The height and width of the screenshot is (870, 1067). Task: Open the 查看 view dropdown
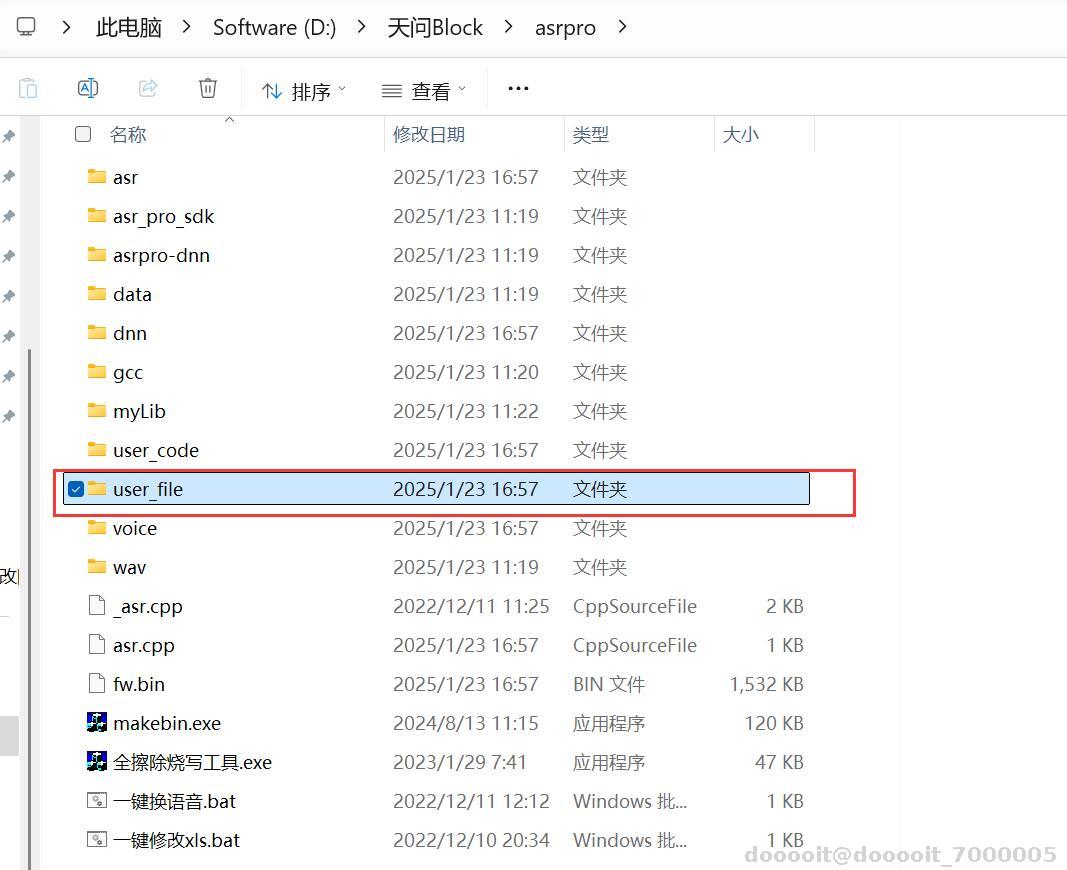[x=424, y=90]
